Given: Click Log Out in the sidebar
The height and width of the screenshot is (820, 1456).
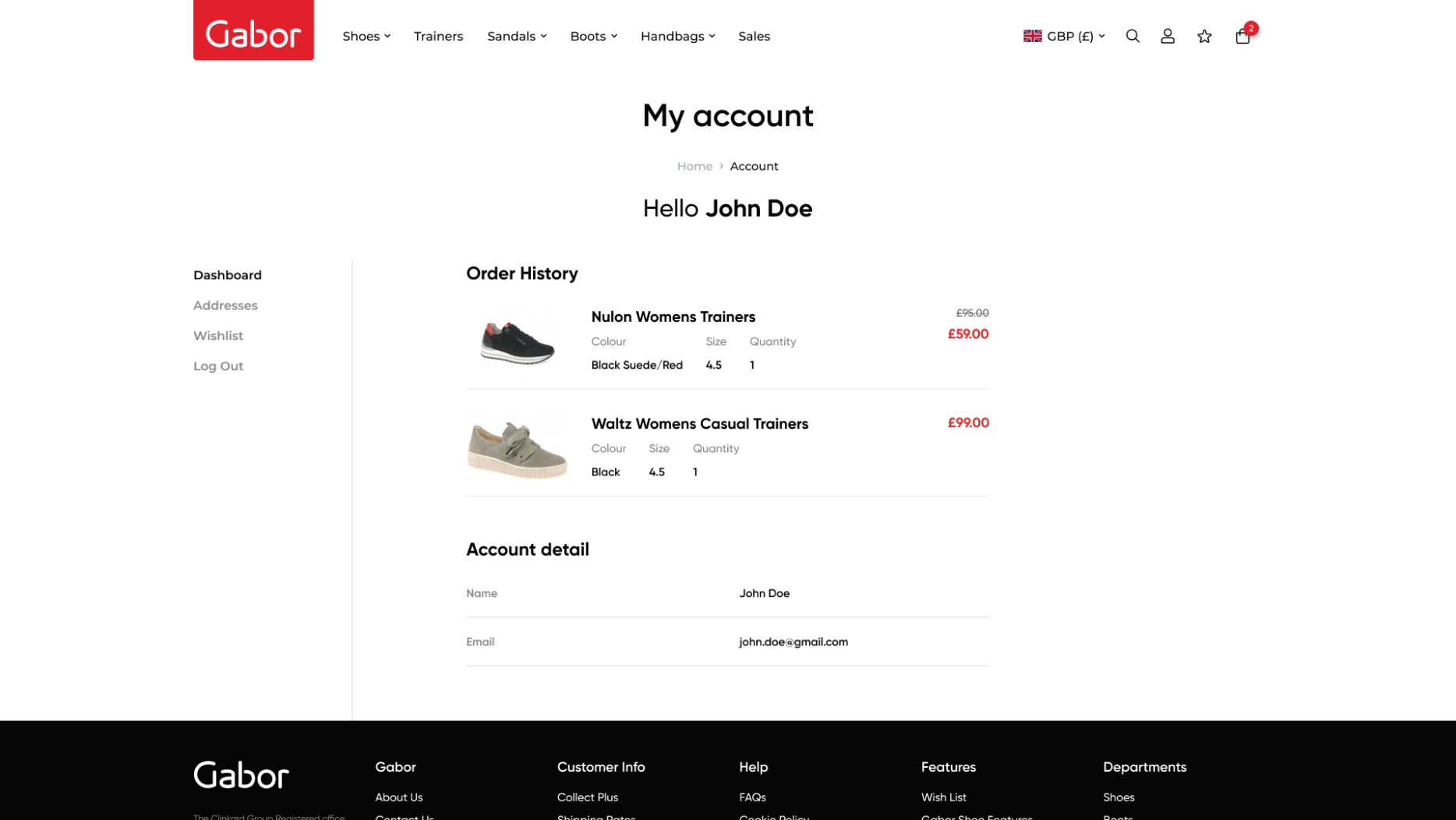Looking at the screenshot, I should click(218, 366).
